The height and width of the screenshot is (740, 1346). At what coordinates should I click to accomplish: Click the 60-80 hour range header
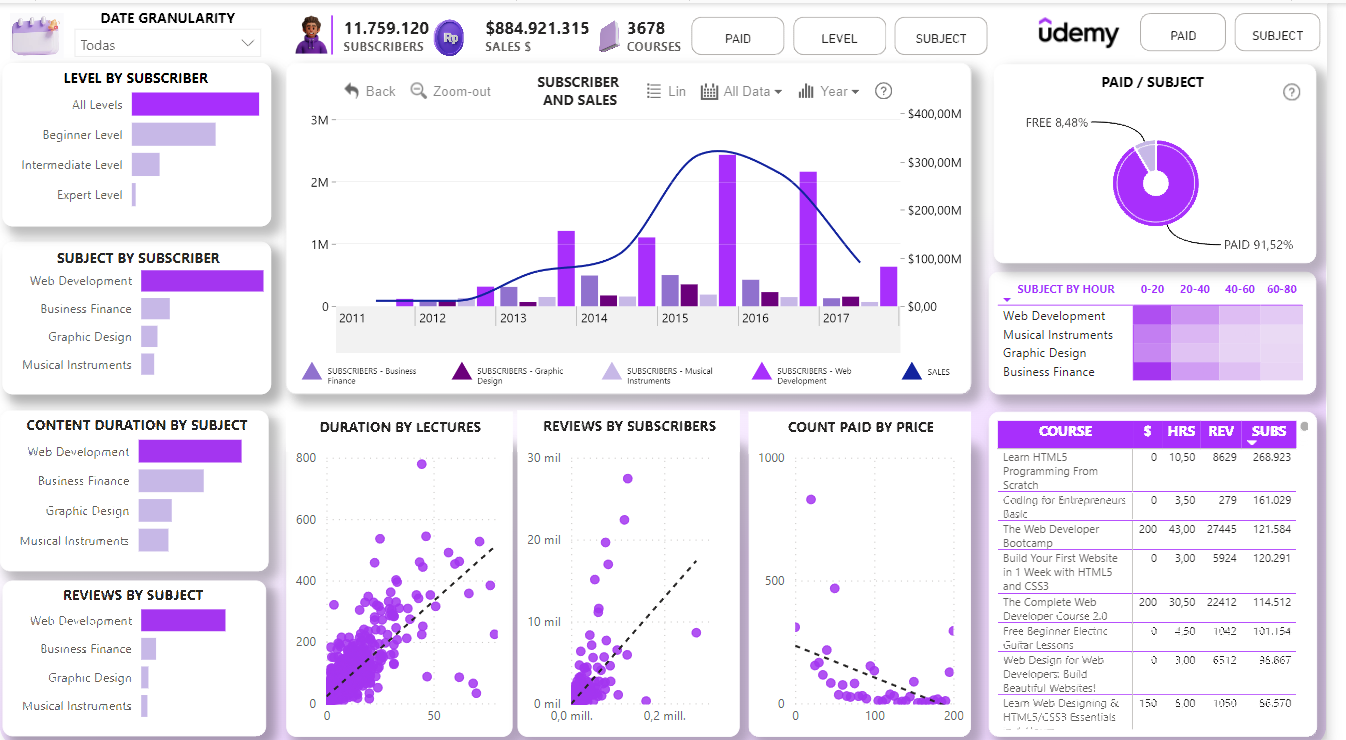(1281, 289)
